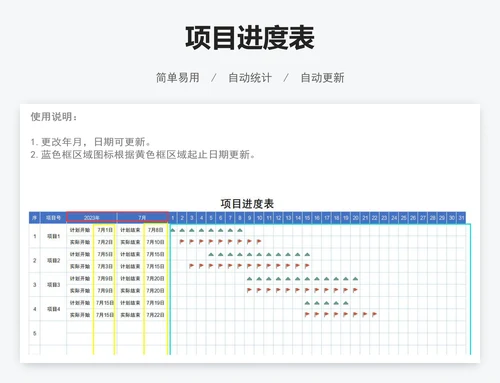This screenshot has height=383, width=500.
Task: Select the 7月1日 planned start cell
Action: (105, 230)
